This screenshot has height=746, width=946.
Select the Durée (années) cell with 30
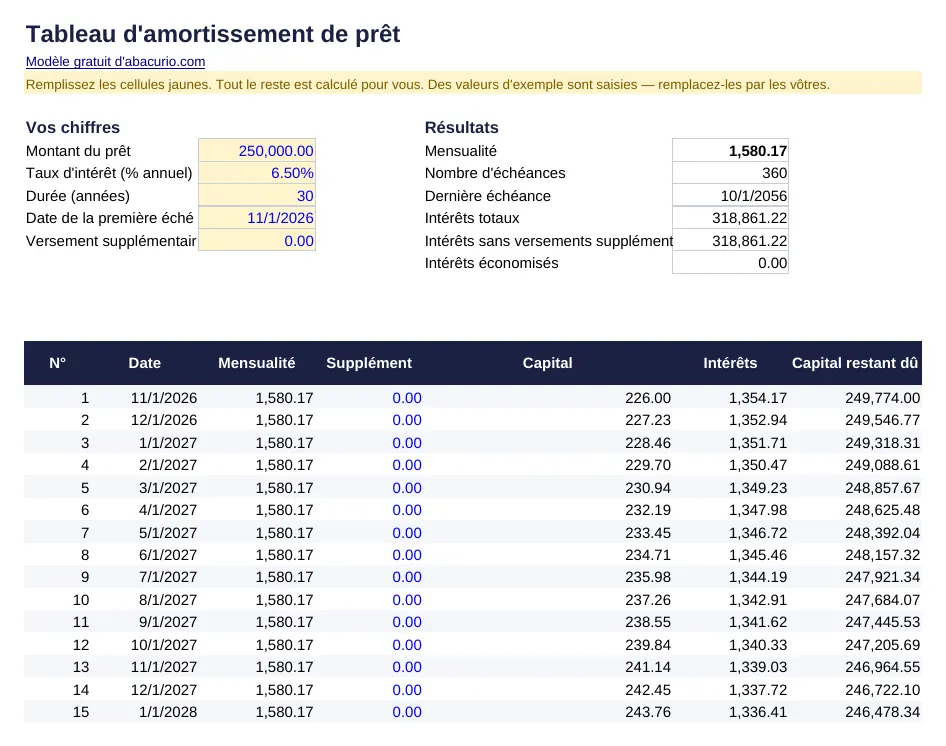coord(257,196)
